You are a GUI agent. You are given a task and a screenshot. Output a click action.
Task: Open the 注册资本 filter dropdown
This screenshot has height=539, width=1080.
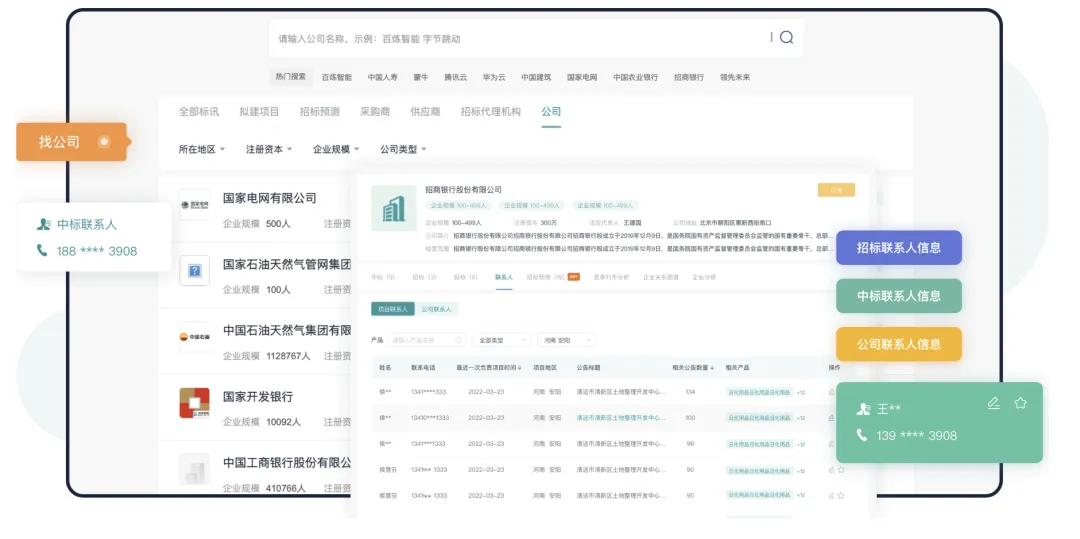[269, 149]
